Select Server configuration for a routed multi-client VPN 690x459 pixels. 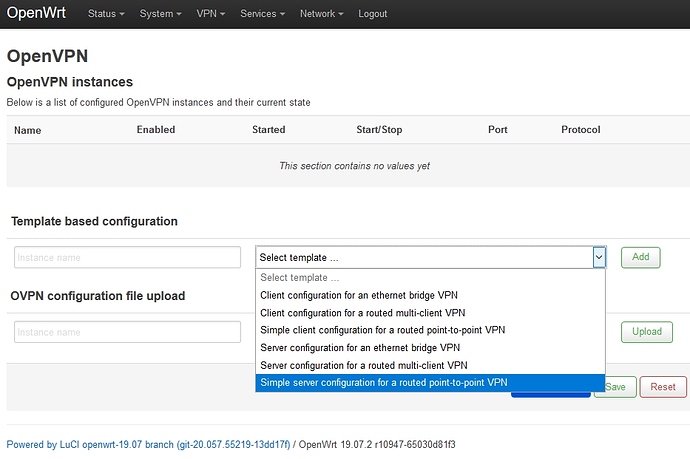point(430,365)
